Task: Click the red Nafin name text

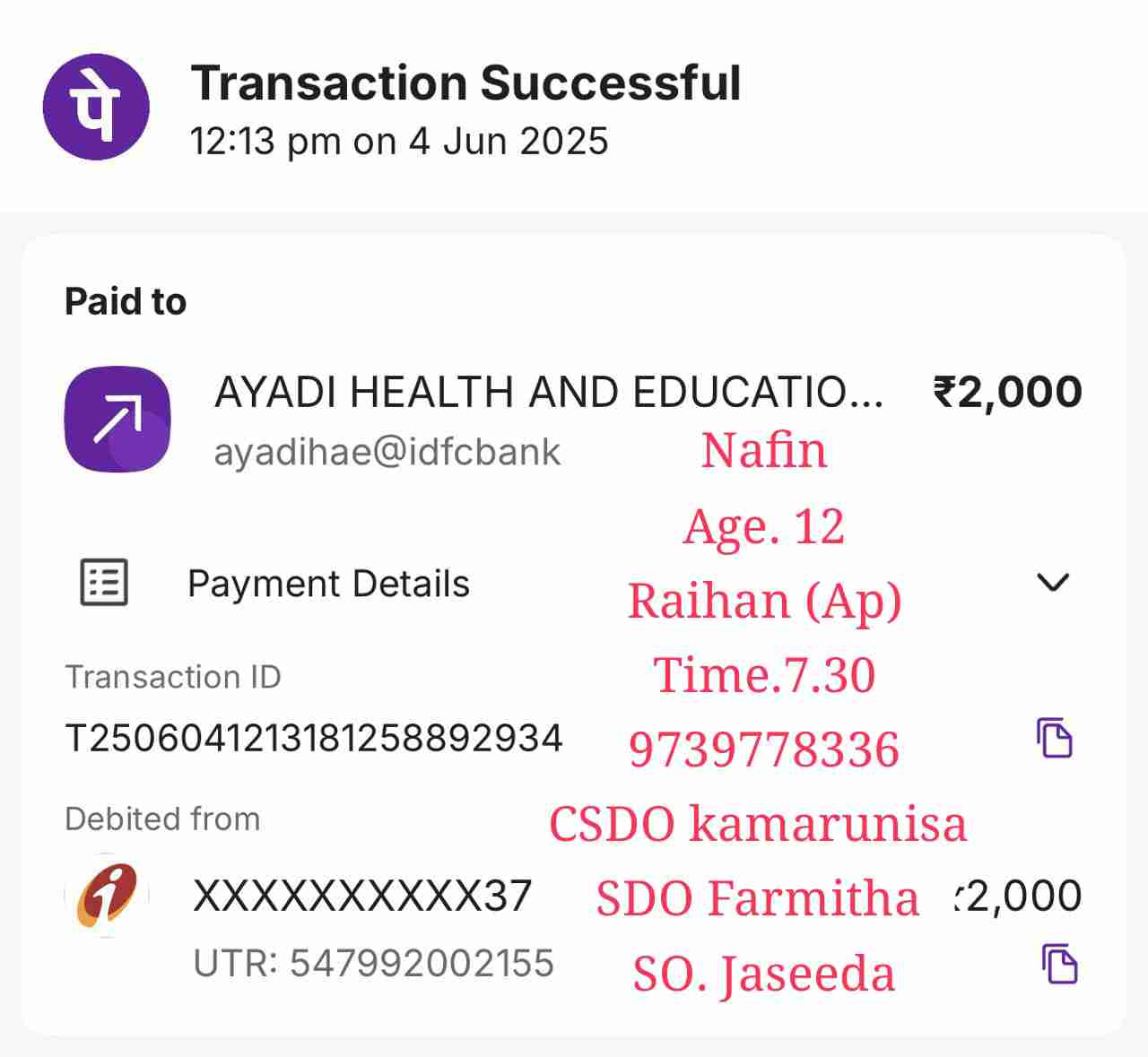Action: point(763,450)
